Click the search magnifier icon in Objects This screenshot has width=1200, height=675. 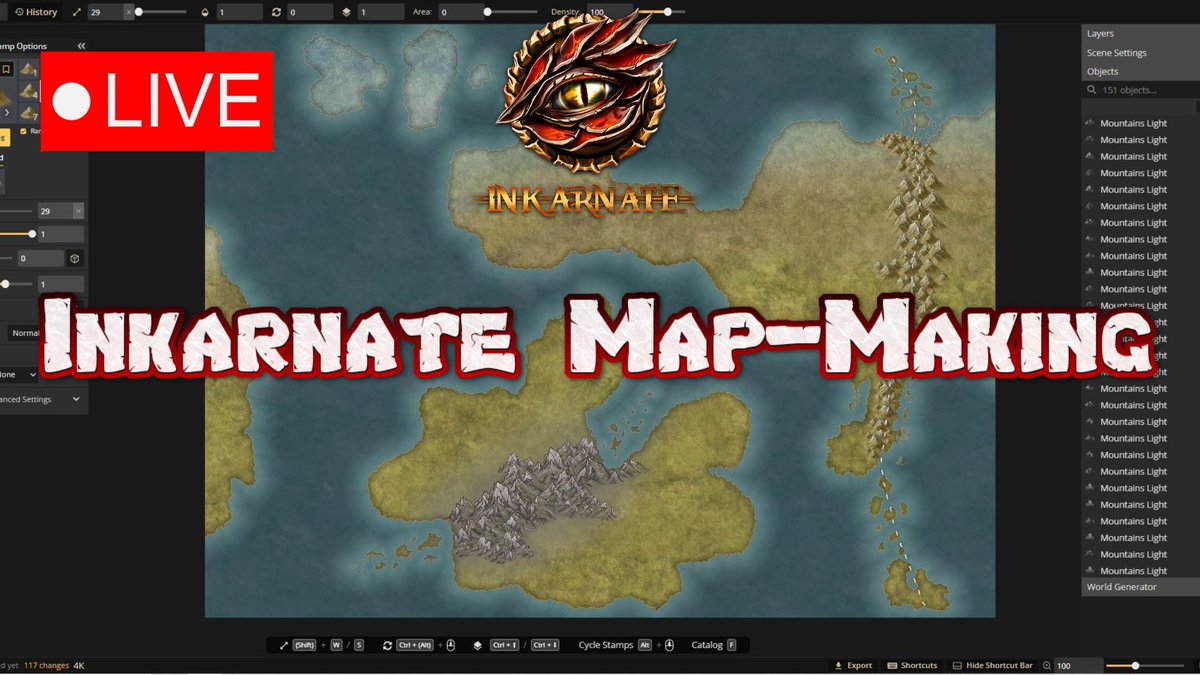coord(1092,90)
